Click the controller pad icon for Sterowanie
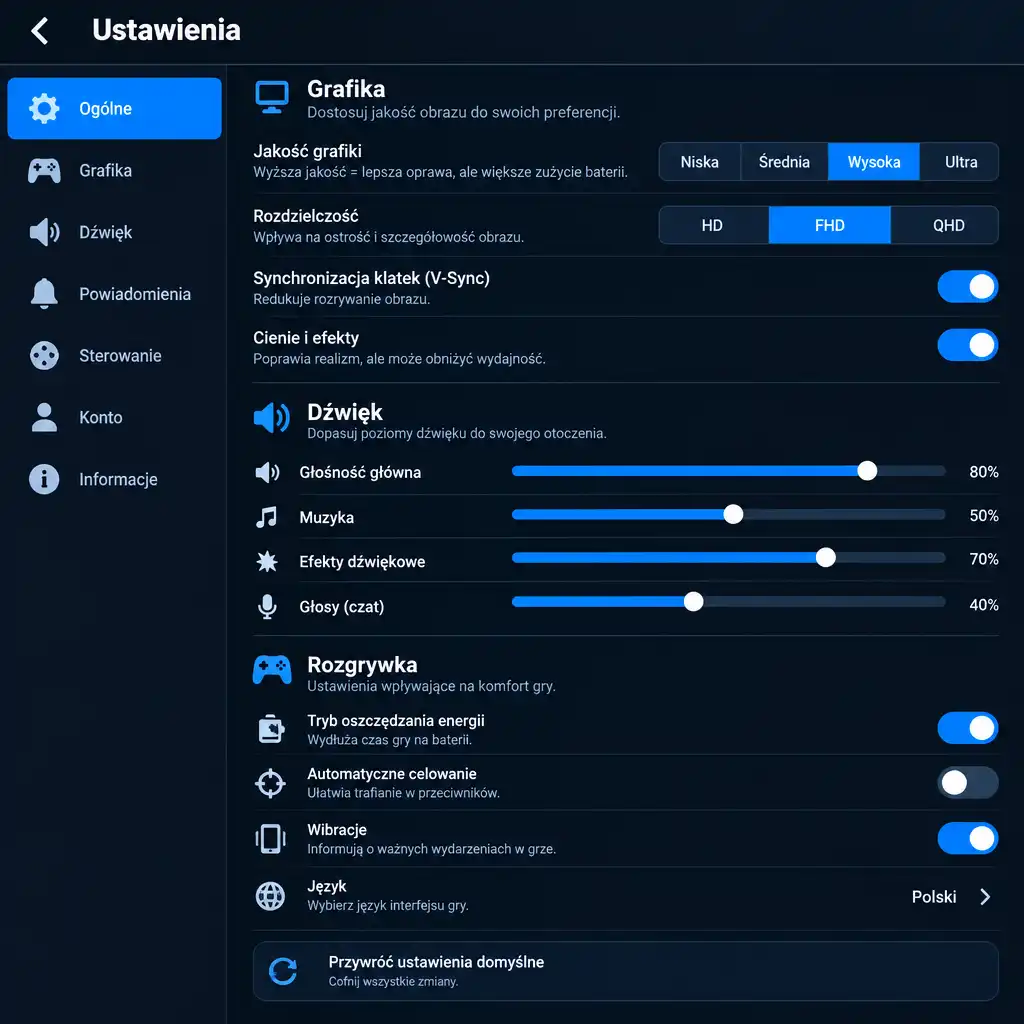Screen dimensions: 1024x1024 point(44,355)
